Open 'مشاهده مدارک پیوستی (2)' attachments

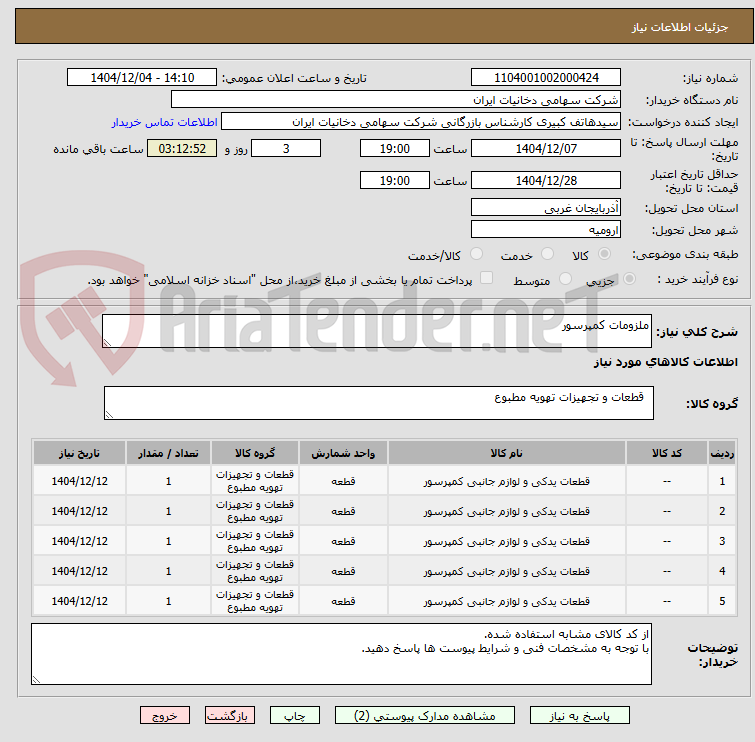click(x=425, y=716)
